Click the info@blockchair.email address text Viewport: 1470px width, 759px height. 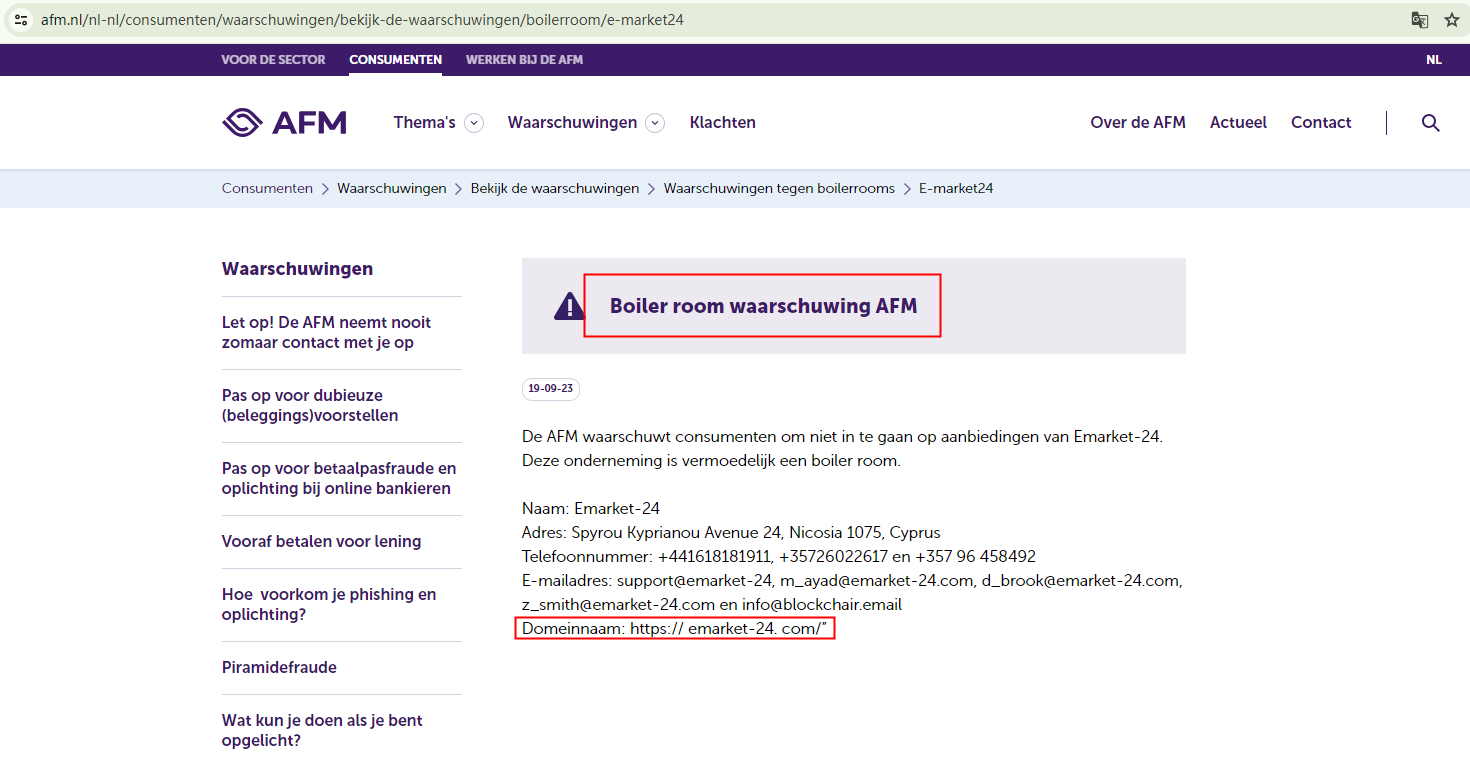pyautogui.click(x=822, y=604)
